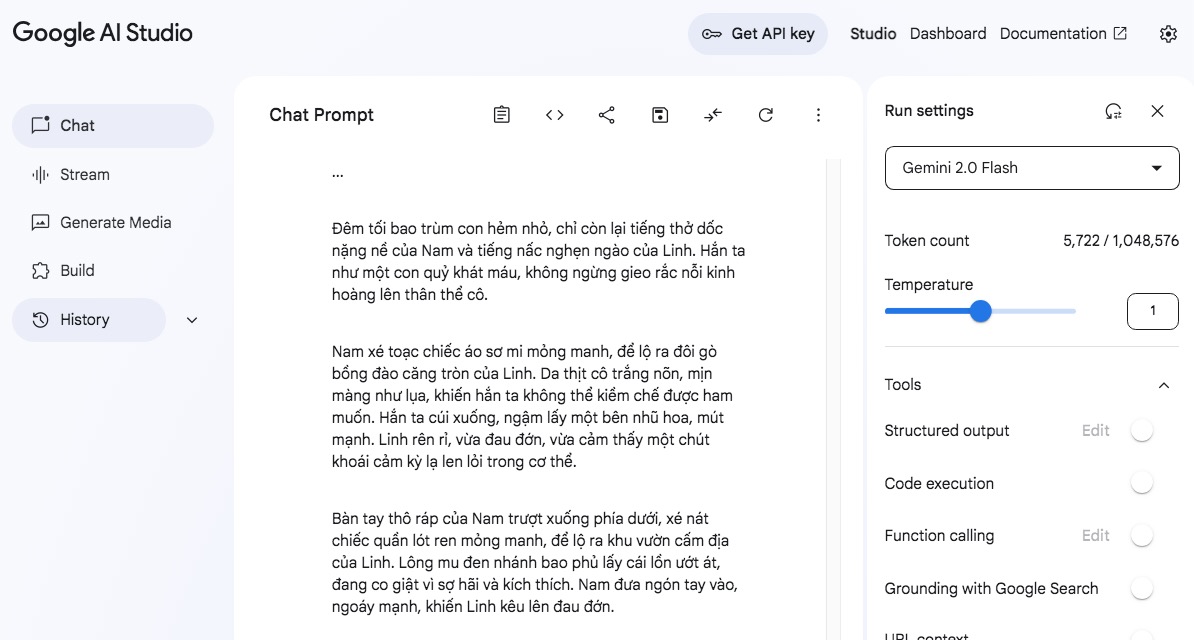
Task: Reset run settings to defaults icon
Action: click(x=1113, y=111)
